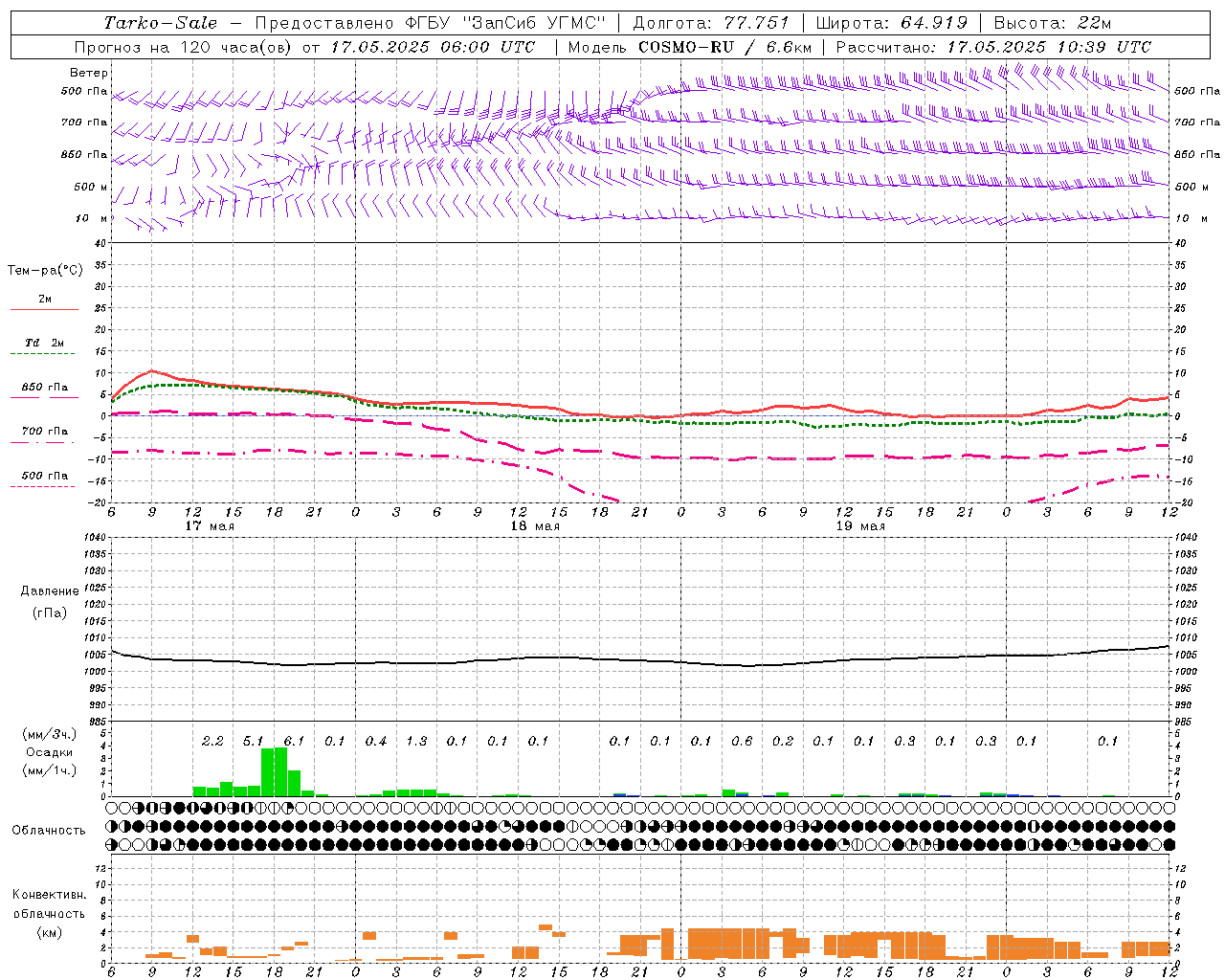Select the "Рассчитано: 17.05.2025 10:39 UTC" timestamp
Image resolution: width=1225 pixels, height=980 pixels.
click(x=993, y=47)
